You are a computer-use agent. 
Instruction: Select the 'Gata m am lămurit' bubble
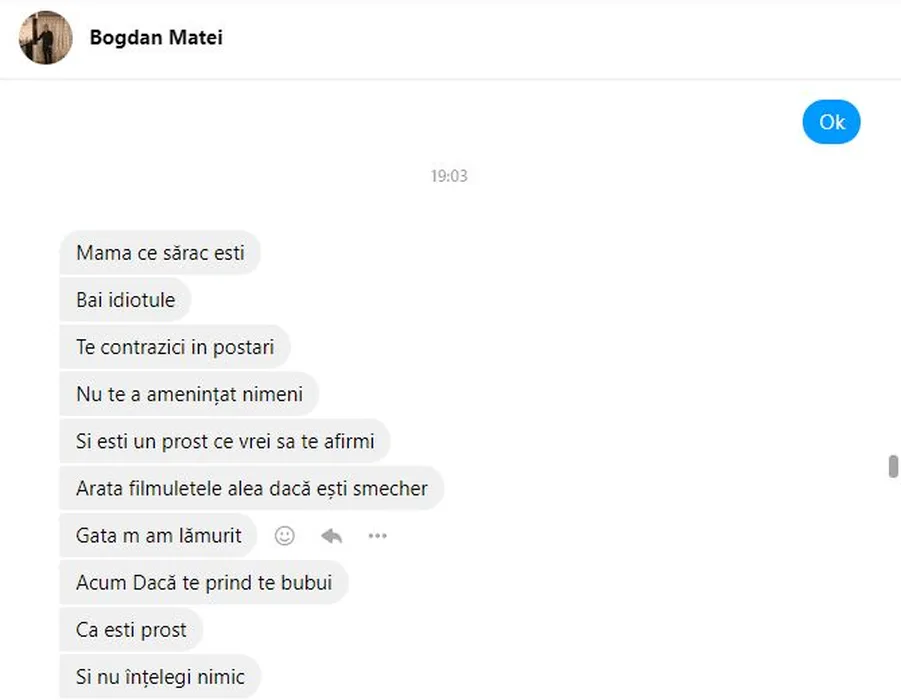[159, 536]
